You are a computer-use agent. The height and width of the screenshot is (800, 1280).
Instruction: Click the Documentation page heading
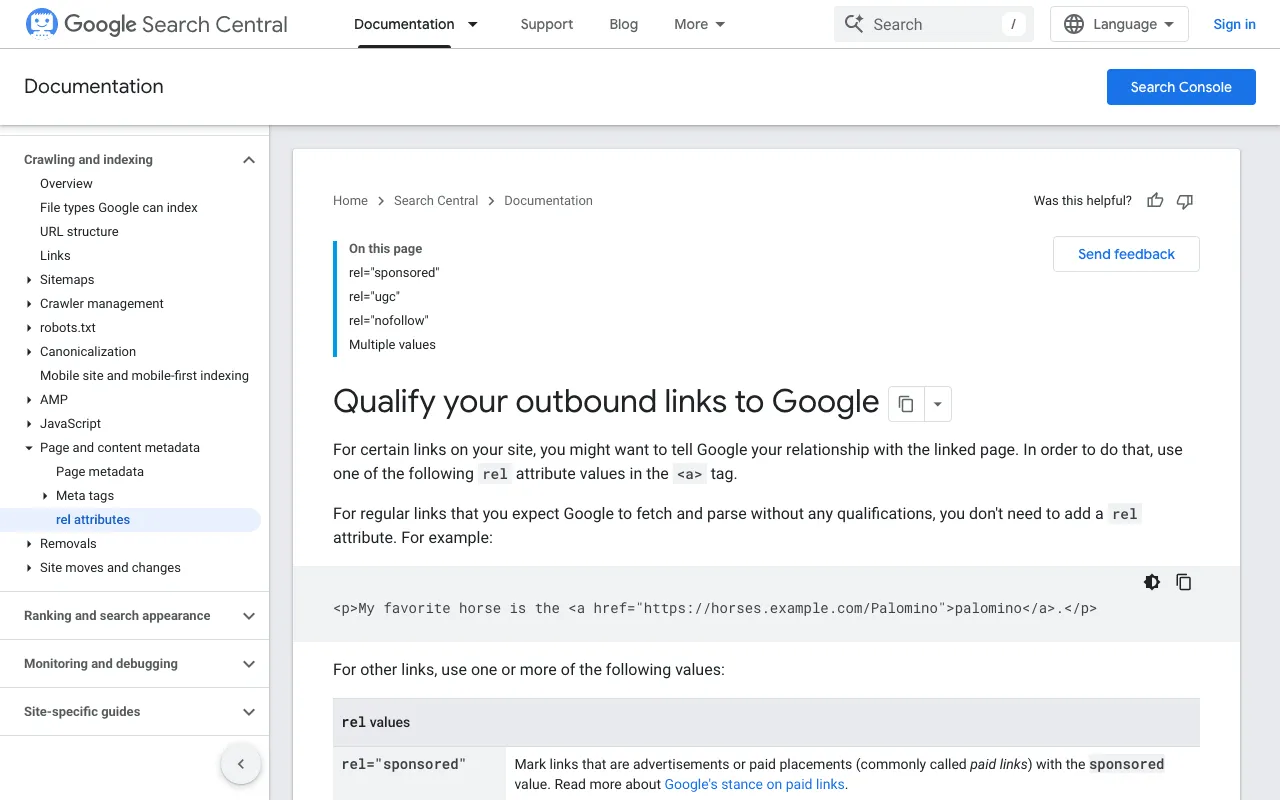(94, 87)
